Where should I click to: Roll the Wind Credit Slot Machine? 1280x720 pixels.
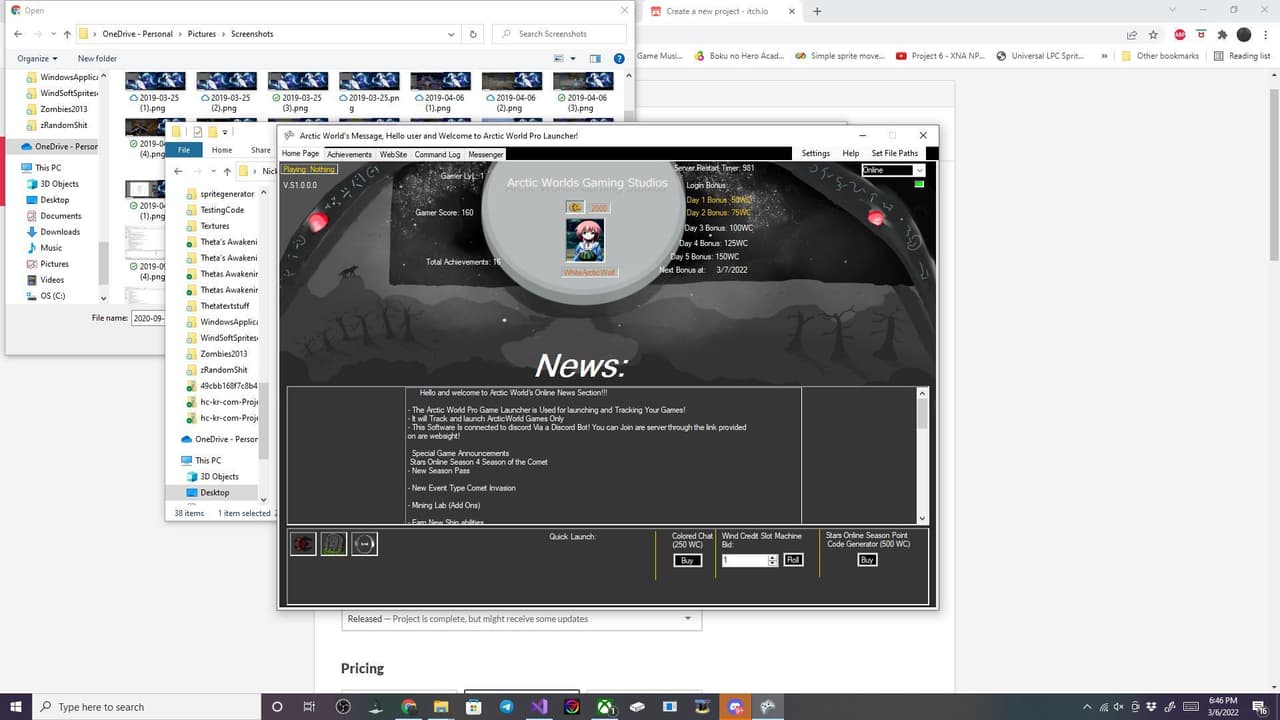(793, 560)
